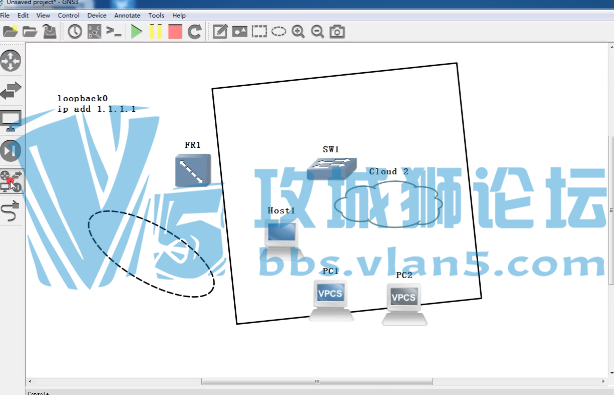Image resolution: width=614 pixels, height=395 pixels.
Task: Click the vertical scrollbar thumb
Action: (611, 209)
